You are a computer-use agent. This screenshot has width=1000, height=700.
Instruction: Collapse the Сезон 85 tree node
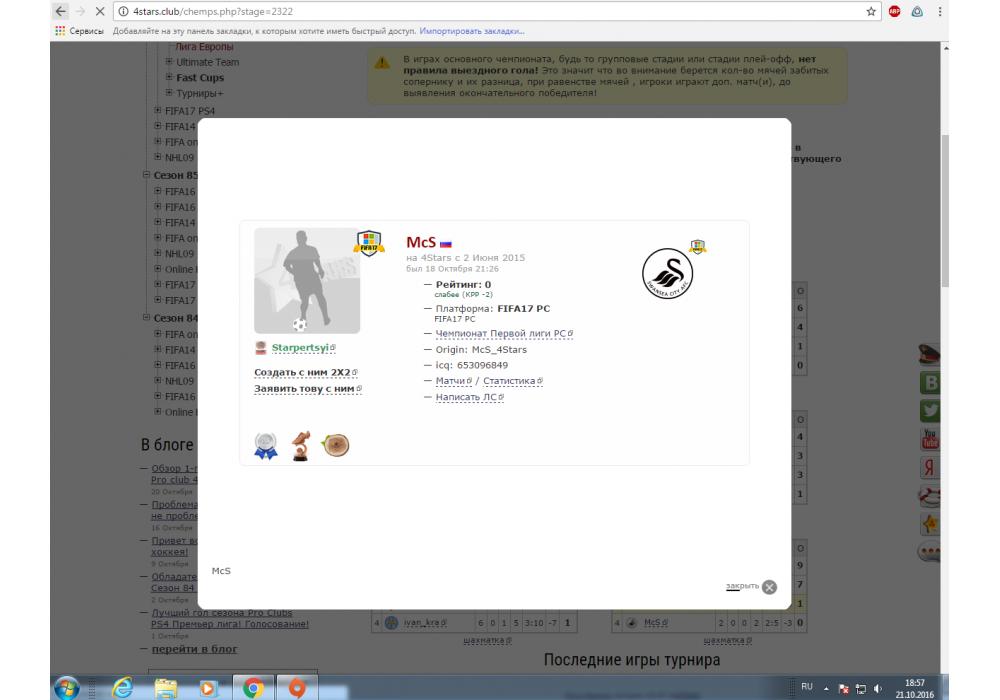(x=146, y=175)
